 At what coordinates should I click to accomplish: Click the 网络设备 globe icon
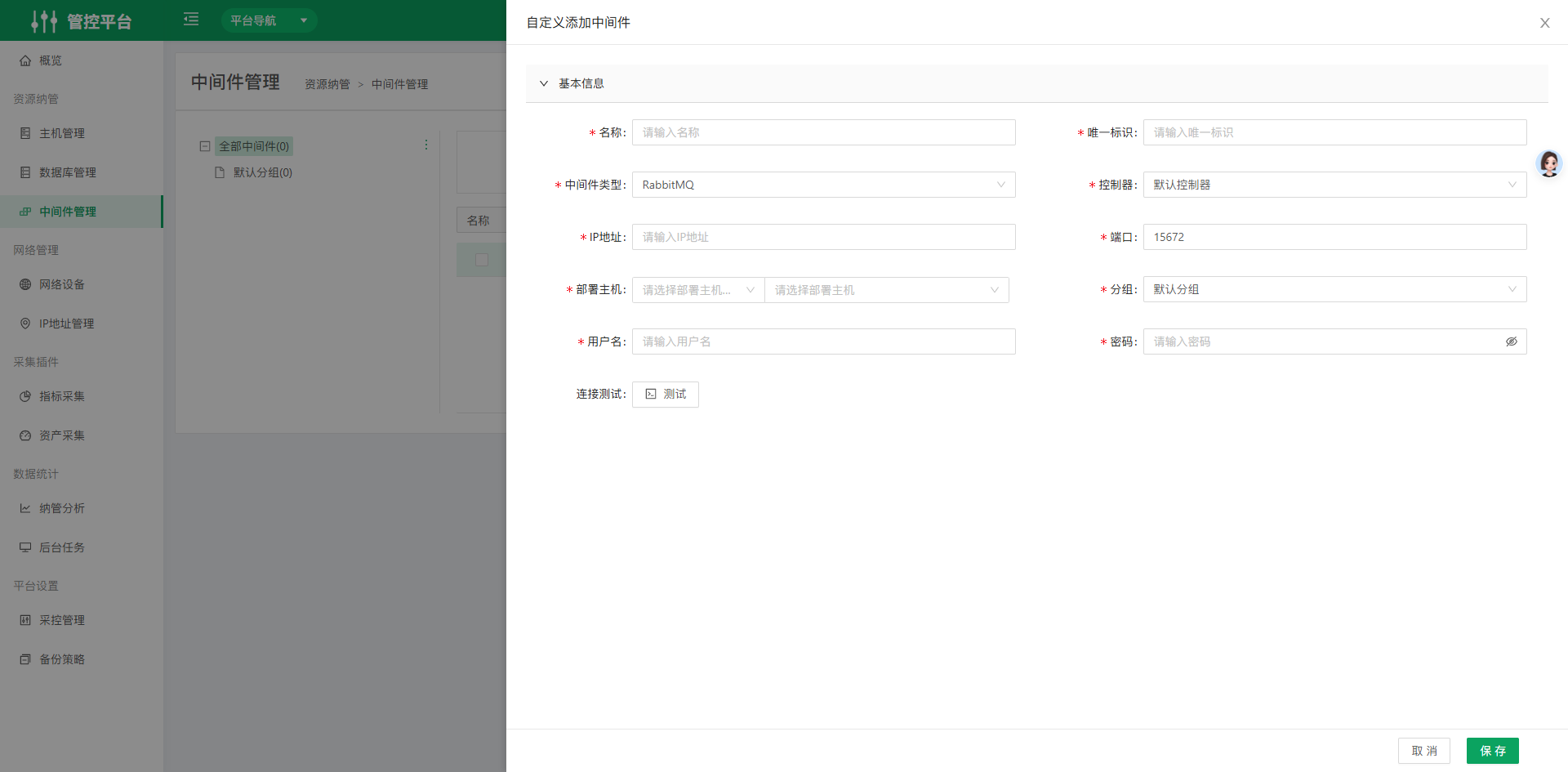pyautogui.click(x=25, y=284)
